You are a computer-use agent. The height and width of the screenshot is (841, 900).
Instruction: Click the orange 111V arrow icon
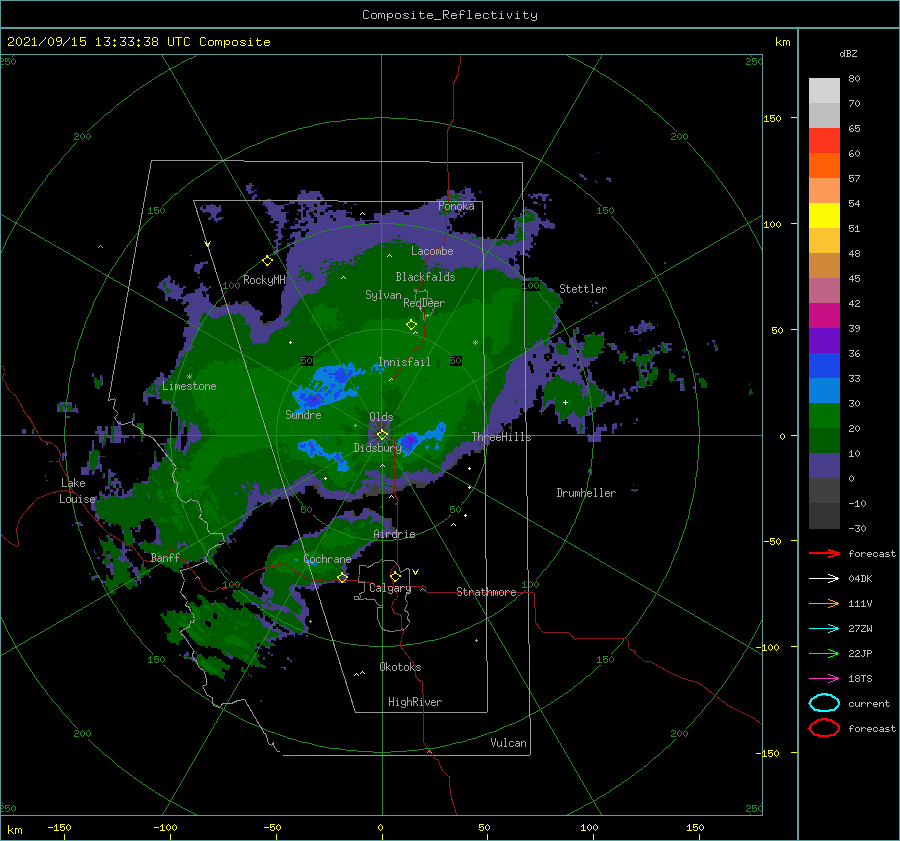pyautogui.click(x=824, y=603)
